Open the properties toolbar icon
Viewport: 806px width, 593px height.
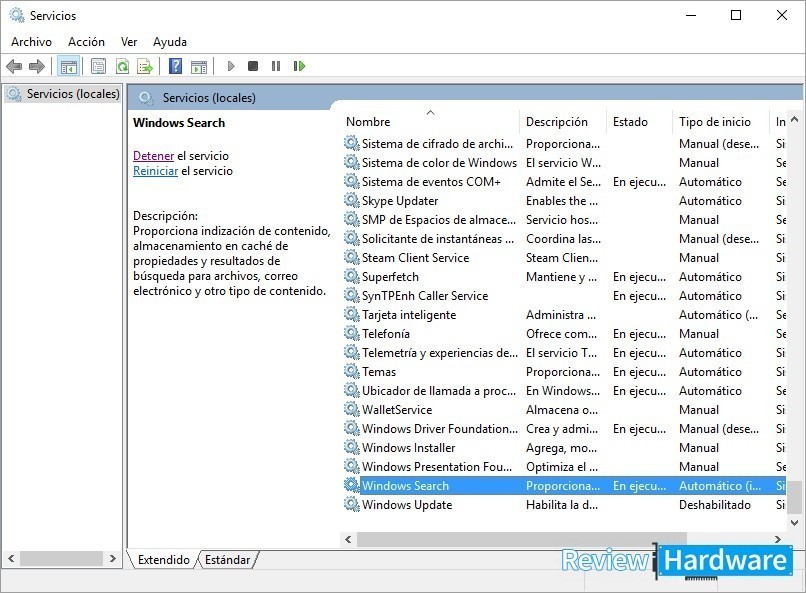click(x=98, y=66)
